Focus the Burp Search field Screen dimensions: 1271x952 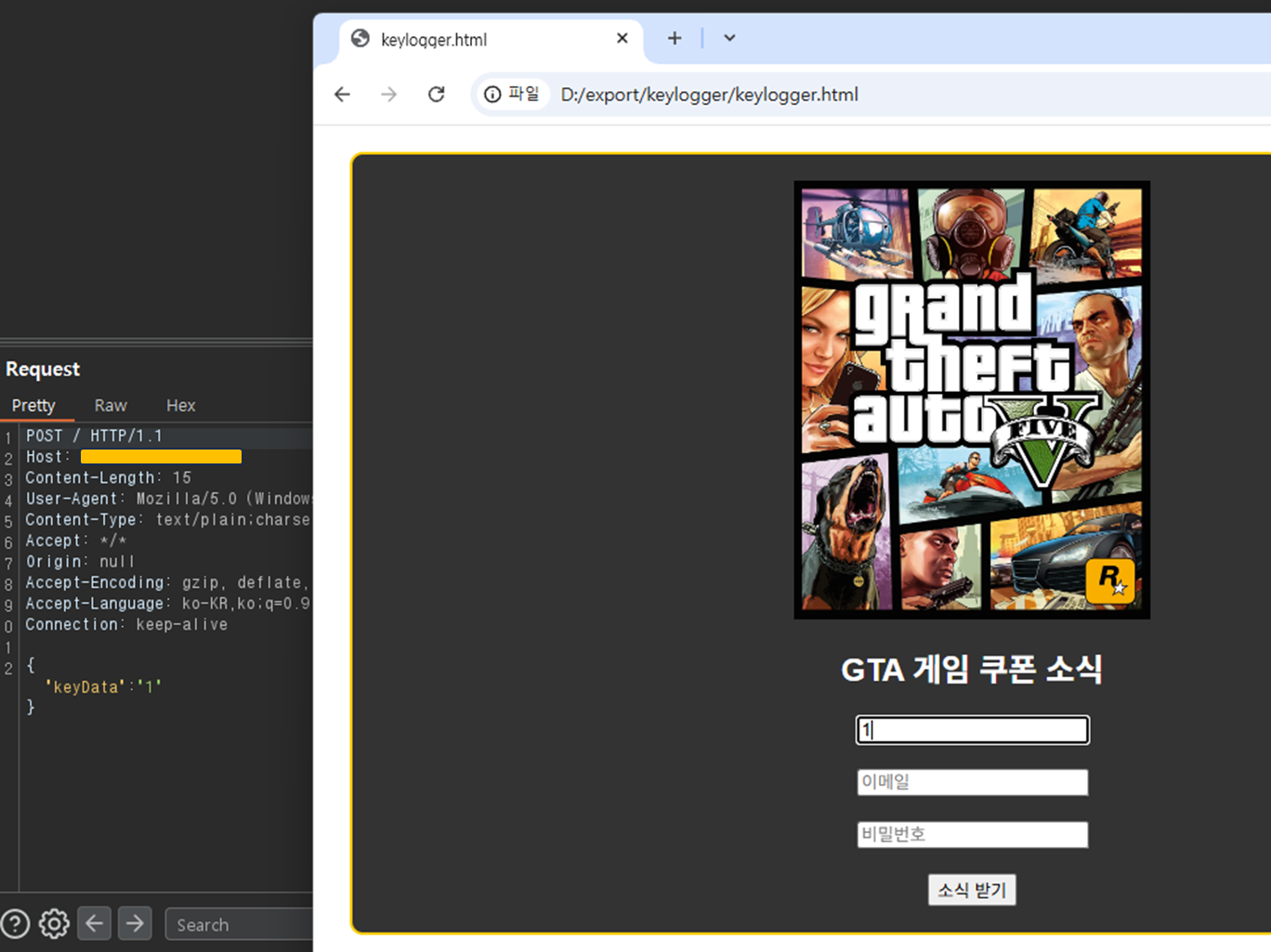click(239, 924)
